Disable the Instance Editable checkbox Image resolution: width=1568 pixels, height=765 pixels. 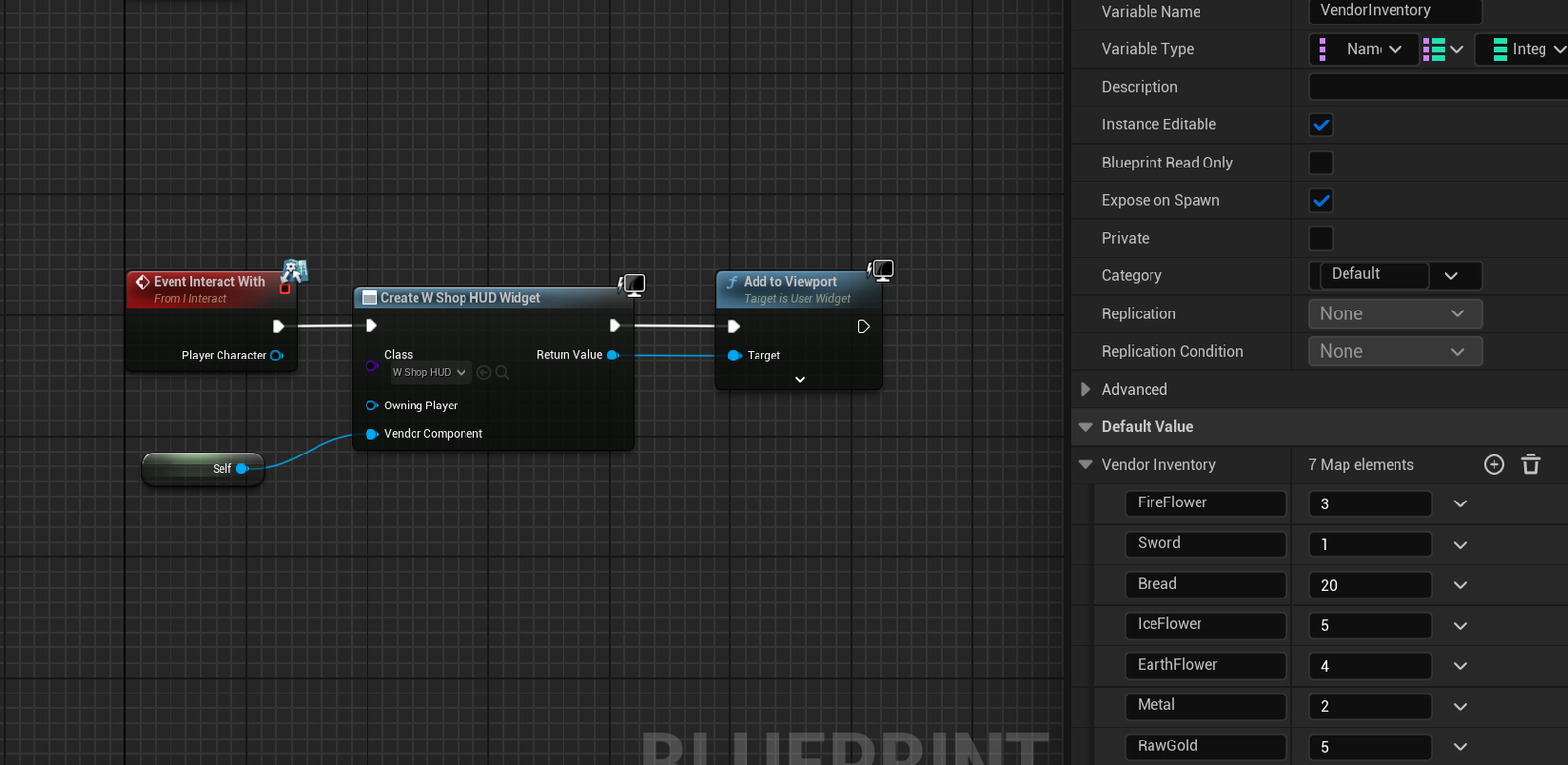[1321, 125]
